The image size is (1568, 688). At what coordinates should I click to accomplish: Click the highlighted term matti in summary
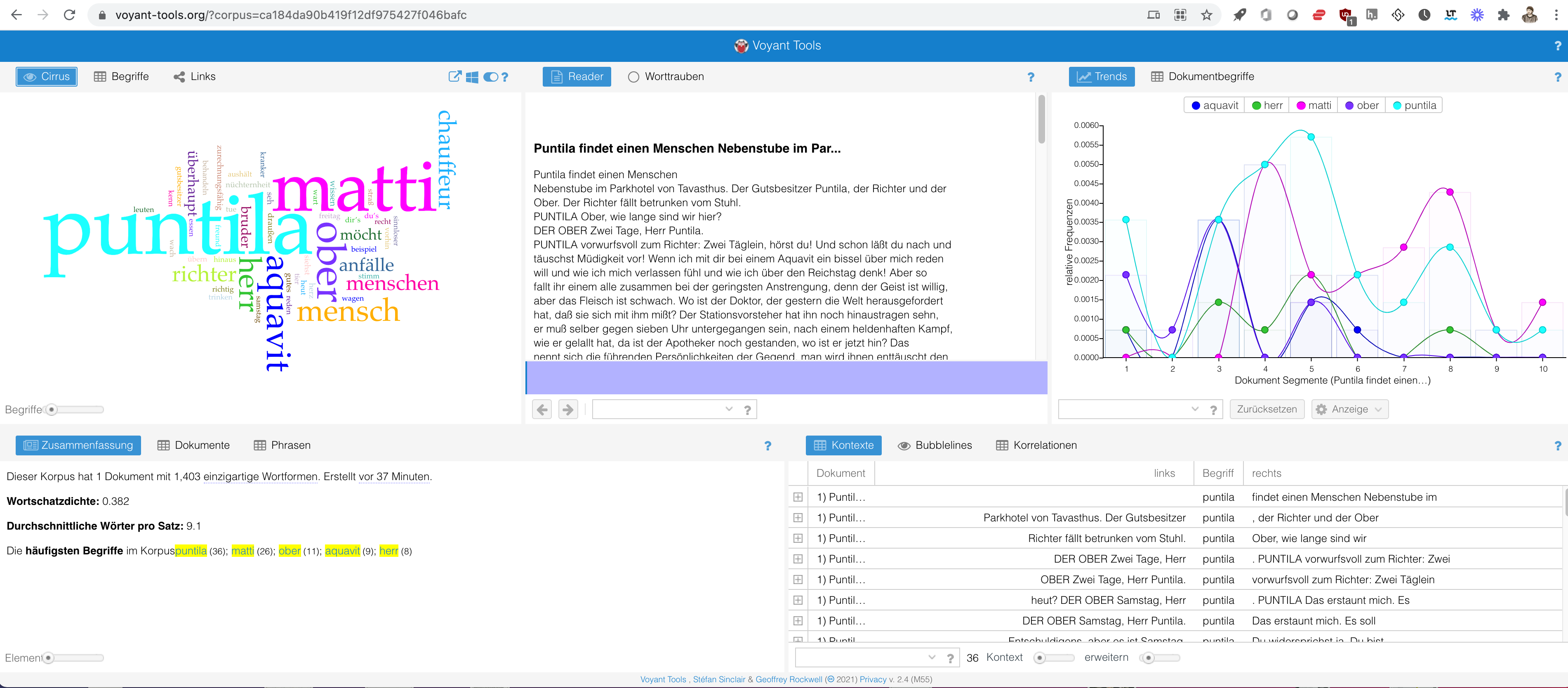click(242, 551)
